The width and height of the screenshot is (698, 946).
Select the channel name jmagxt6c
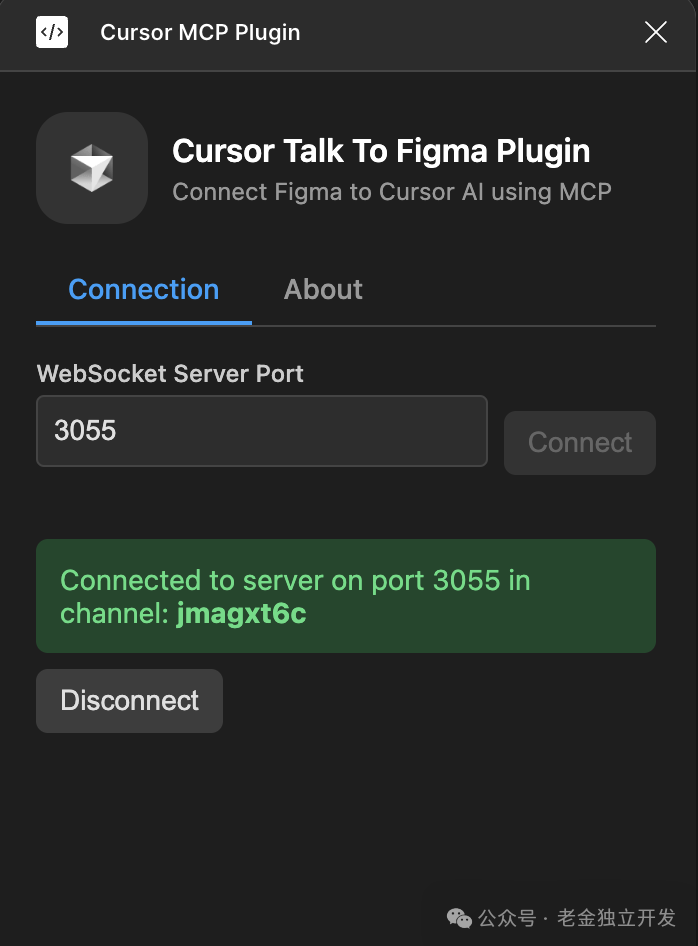coord(241,614)
